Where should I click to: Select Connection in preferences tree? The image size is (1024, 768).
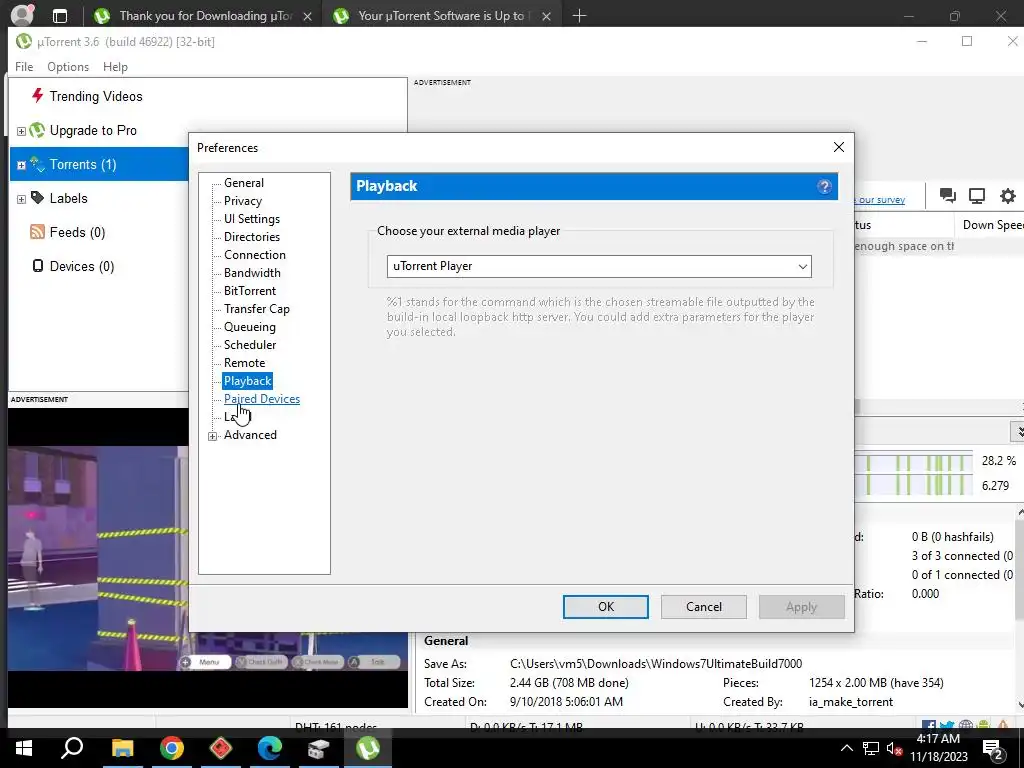[x=255, y=255]
